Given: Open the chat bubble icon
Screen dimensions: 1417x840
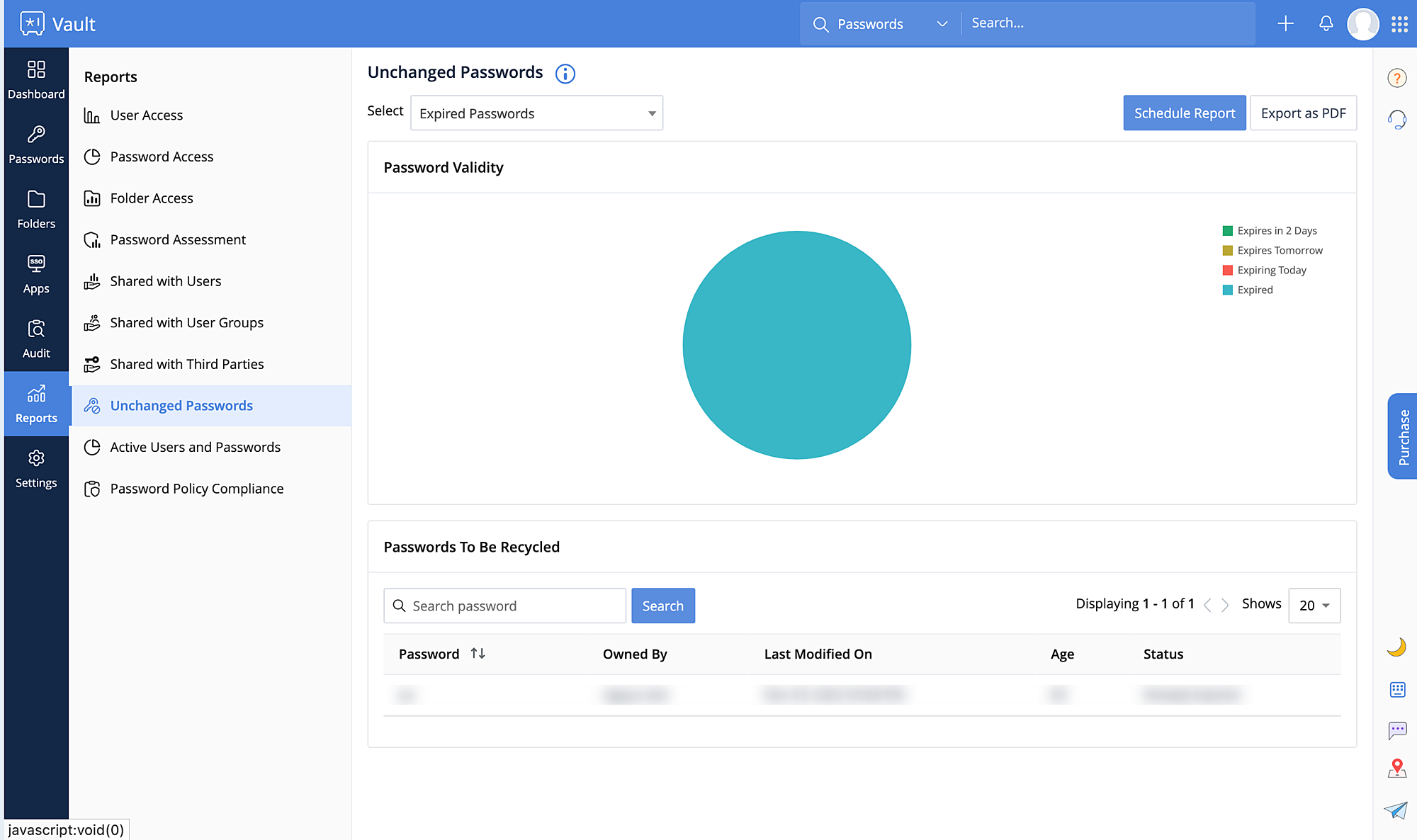Looking at the screenshot, I should coord(1397,730).
